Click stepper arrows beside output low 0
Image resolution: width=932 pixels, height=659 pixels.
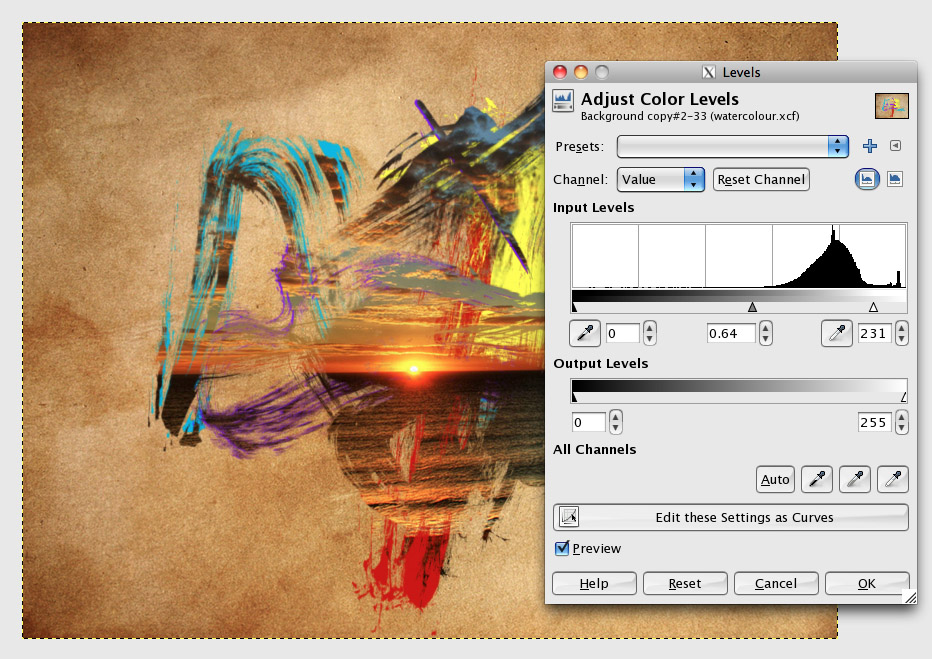click(616, 422)
